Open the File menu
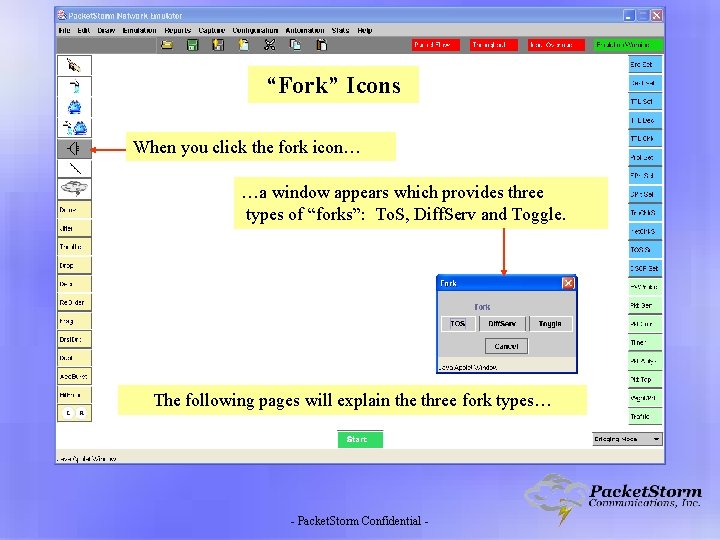Viewport: 720px width, 540px height. point(64,30)
